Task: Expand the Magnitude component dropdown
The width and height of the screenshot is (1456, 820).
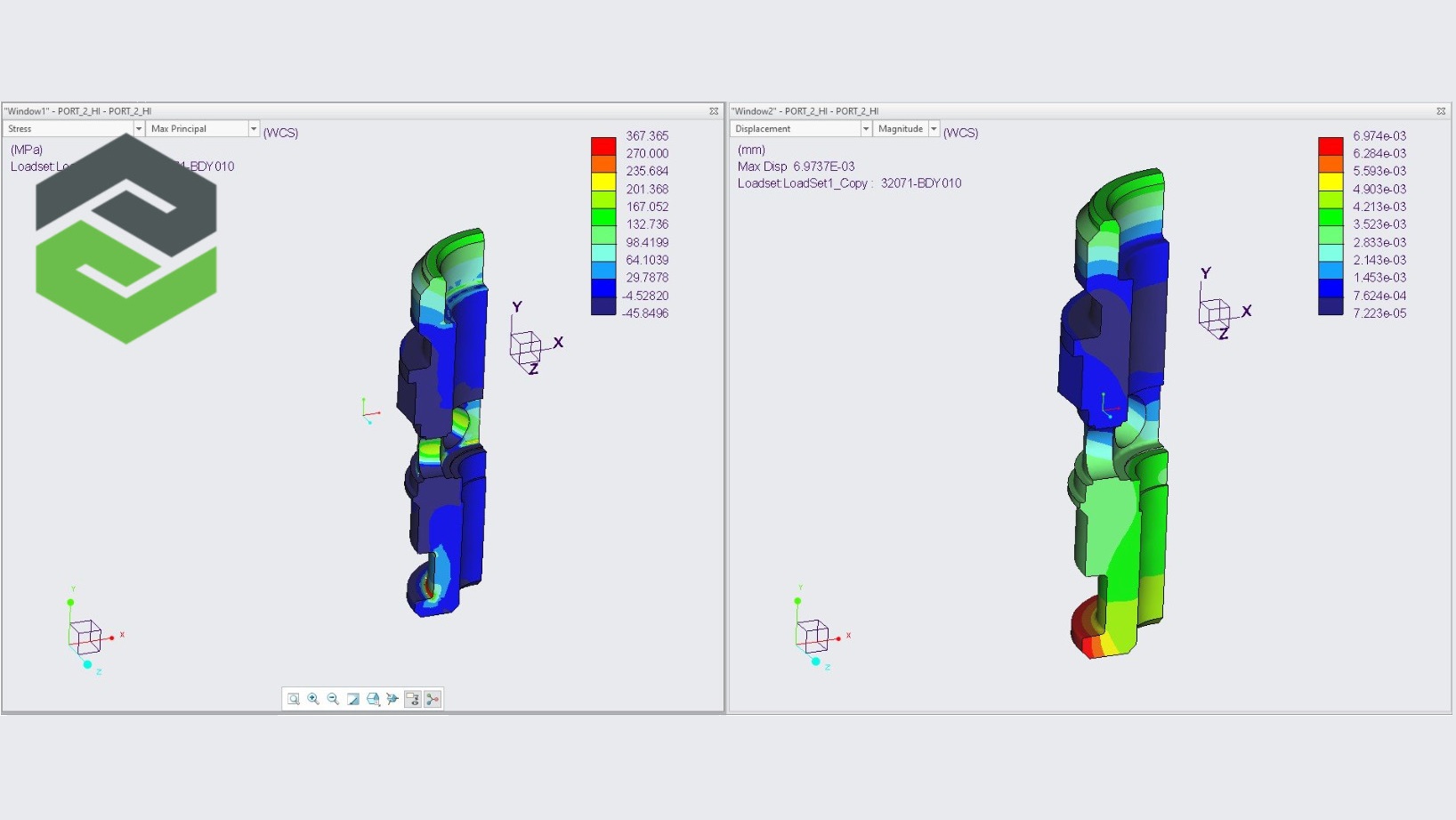Action: (934, 129)
